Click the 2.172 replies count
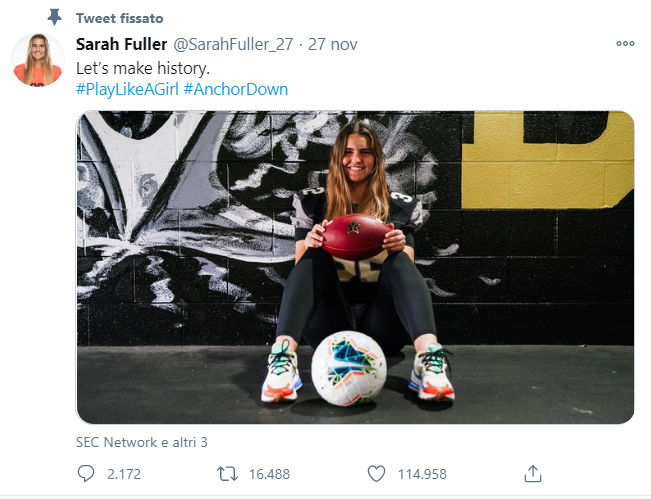This screenshot has height=499, width=651. point(125,474)
